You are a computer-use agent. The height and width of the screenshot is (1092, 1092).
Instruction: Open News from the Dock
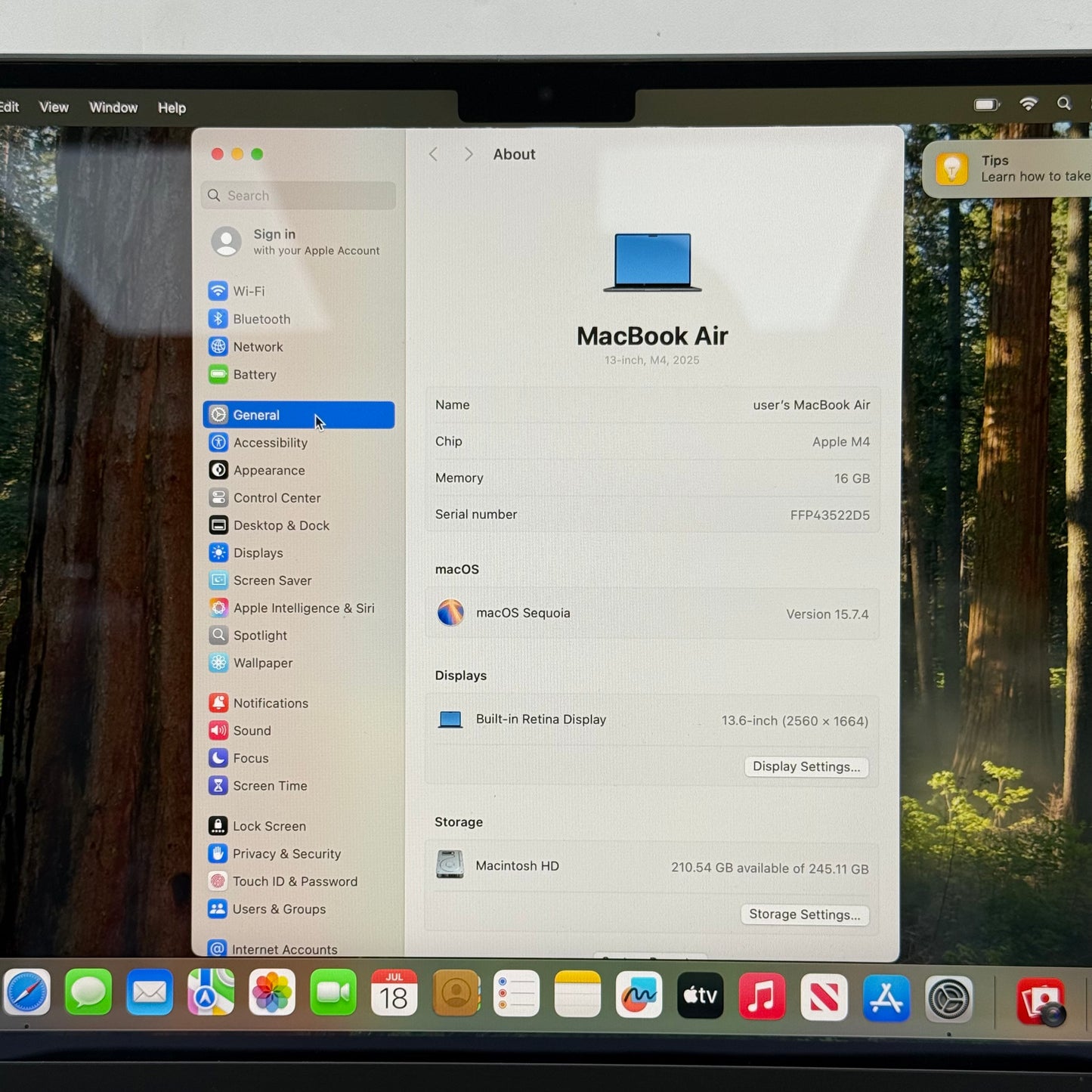pos(824,997)
